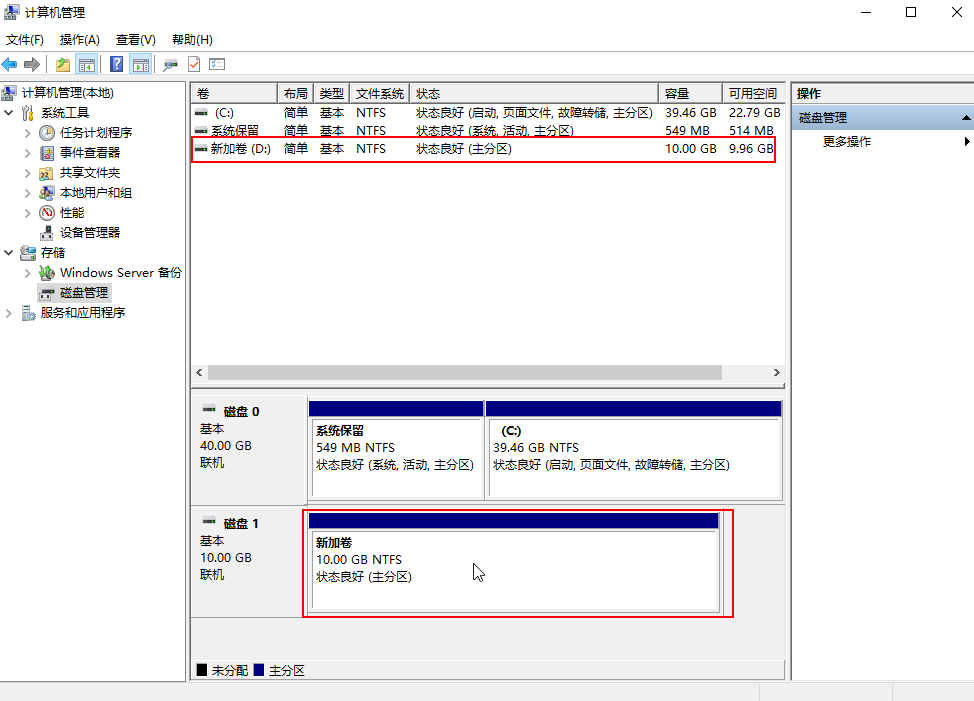Expand the 本地用户和组 node

pos(27,193)
